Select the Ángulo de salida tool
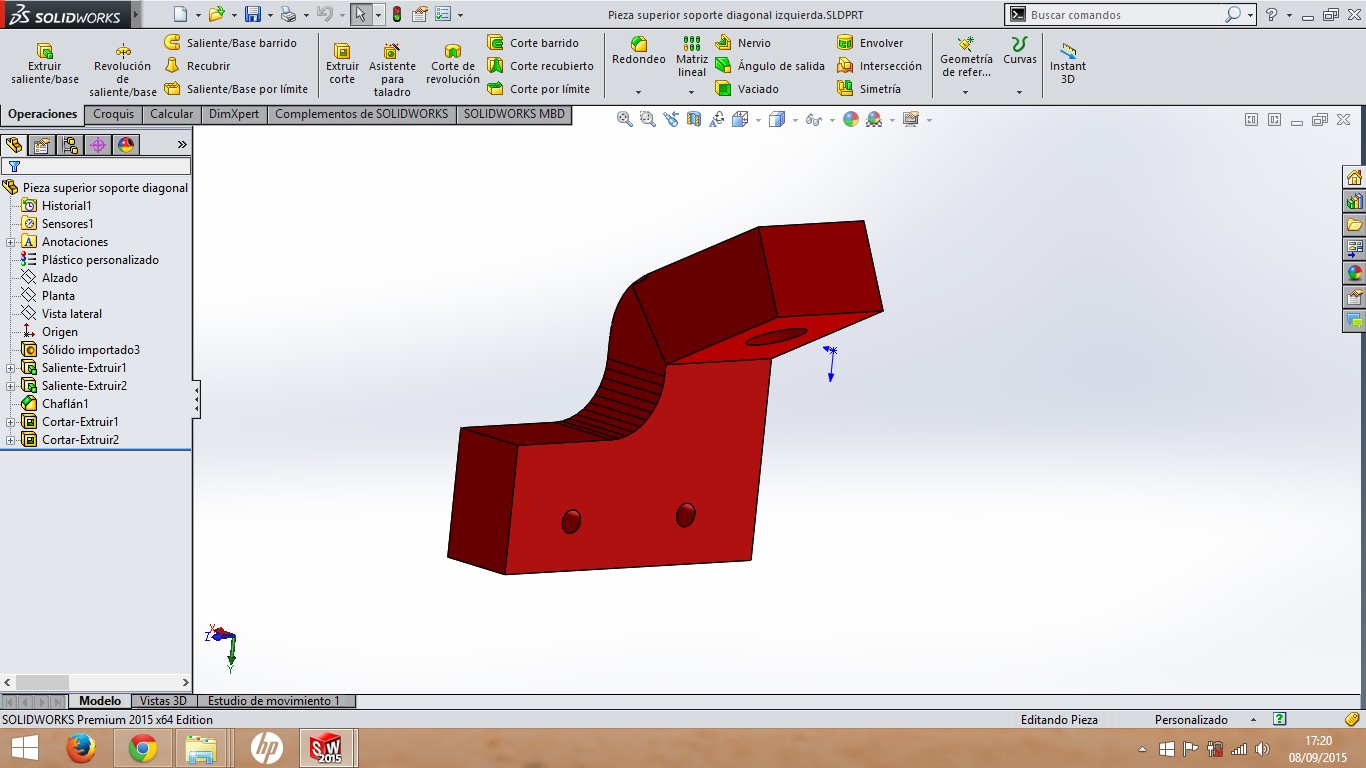Screen dimensions: 1366x768 pos(770,66)
